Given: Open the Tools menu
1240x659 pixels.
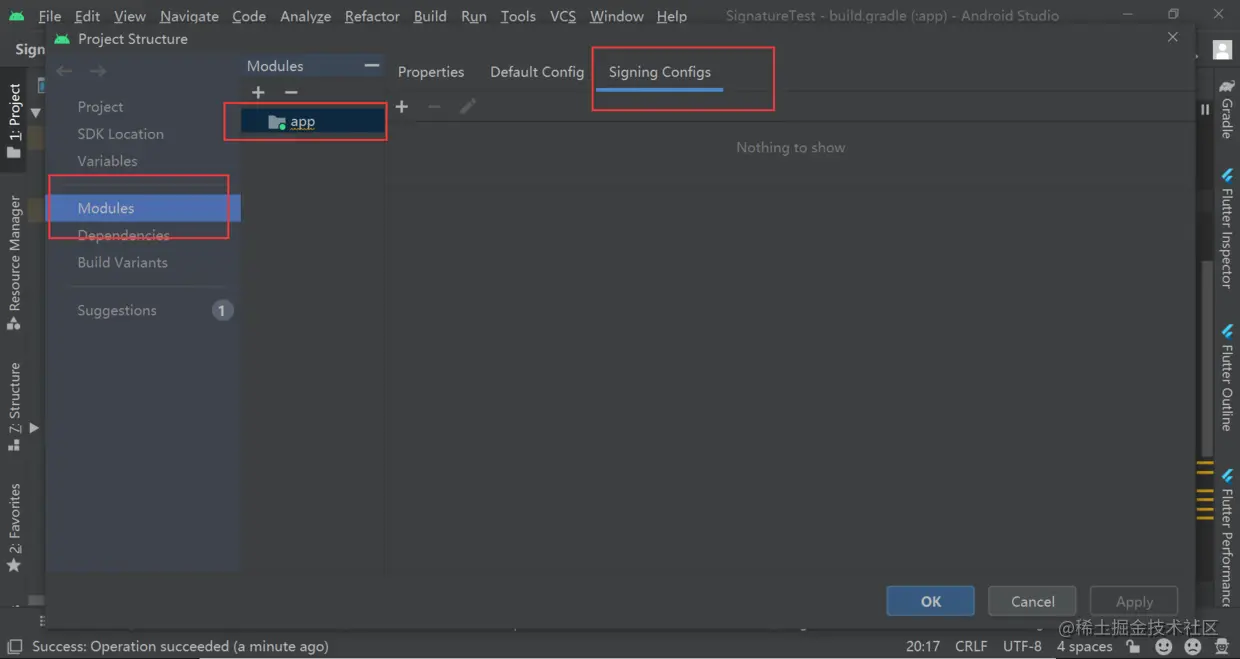Looking at the screenshot, I should (x=518, y=16).
